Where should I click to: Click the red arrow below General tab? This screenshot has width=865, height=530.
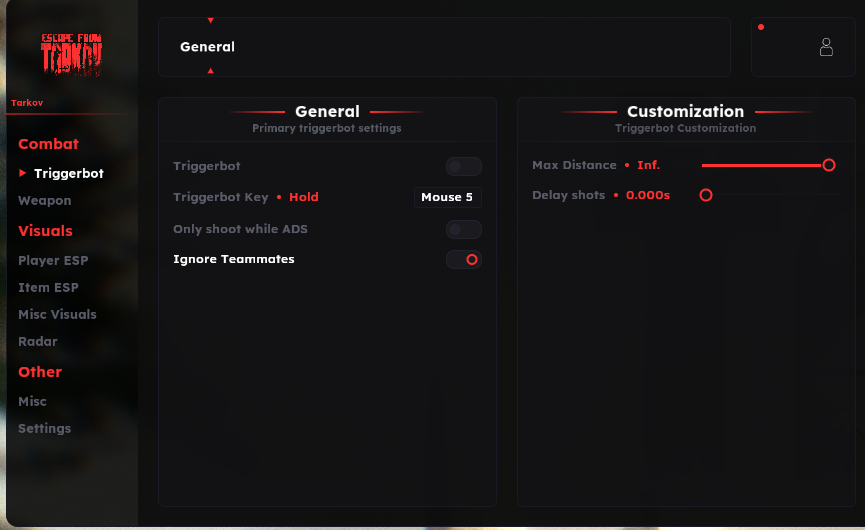(210, 71)
